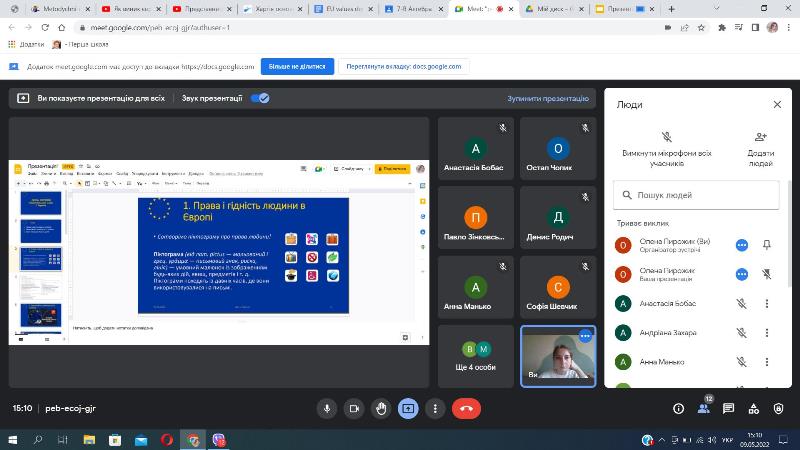Screen dimensions: 800x450
Task: Turn off camera in the call bar
Action: tap(353, 408)
